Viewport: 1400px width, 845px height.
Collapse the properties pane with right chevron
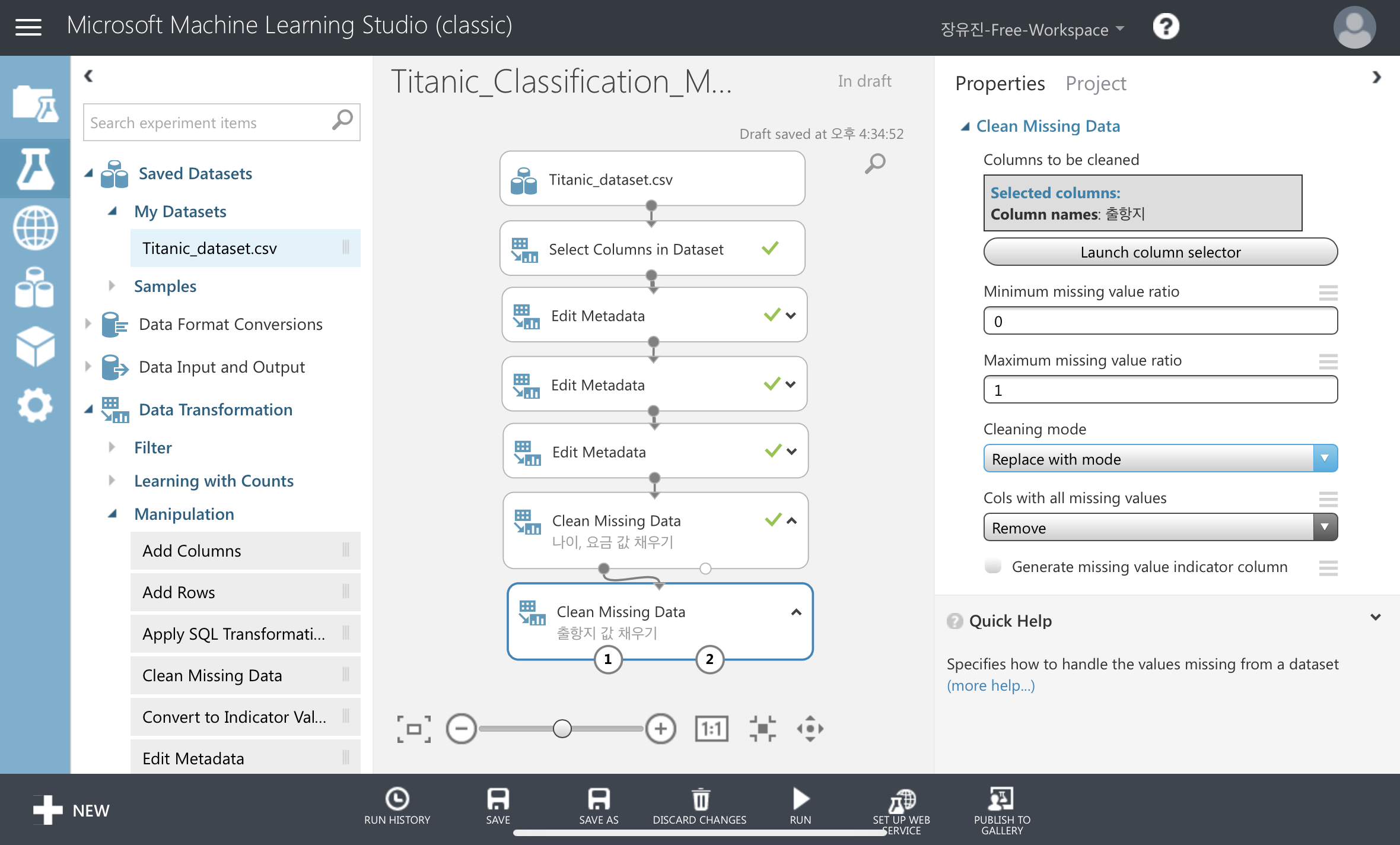click(x=1377, y=77)
